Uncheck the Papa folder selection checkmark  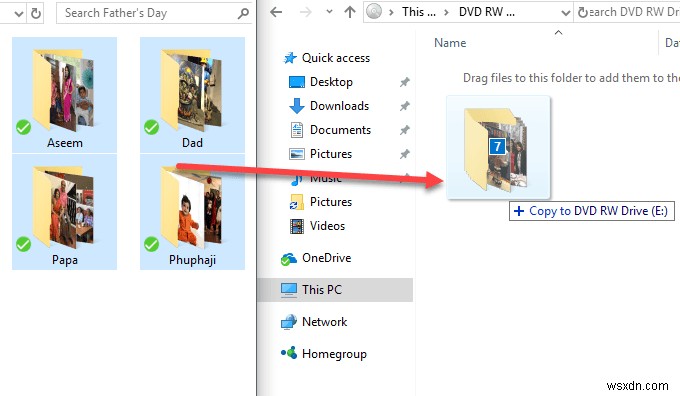(23, 245)
